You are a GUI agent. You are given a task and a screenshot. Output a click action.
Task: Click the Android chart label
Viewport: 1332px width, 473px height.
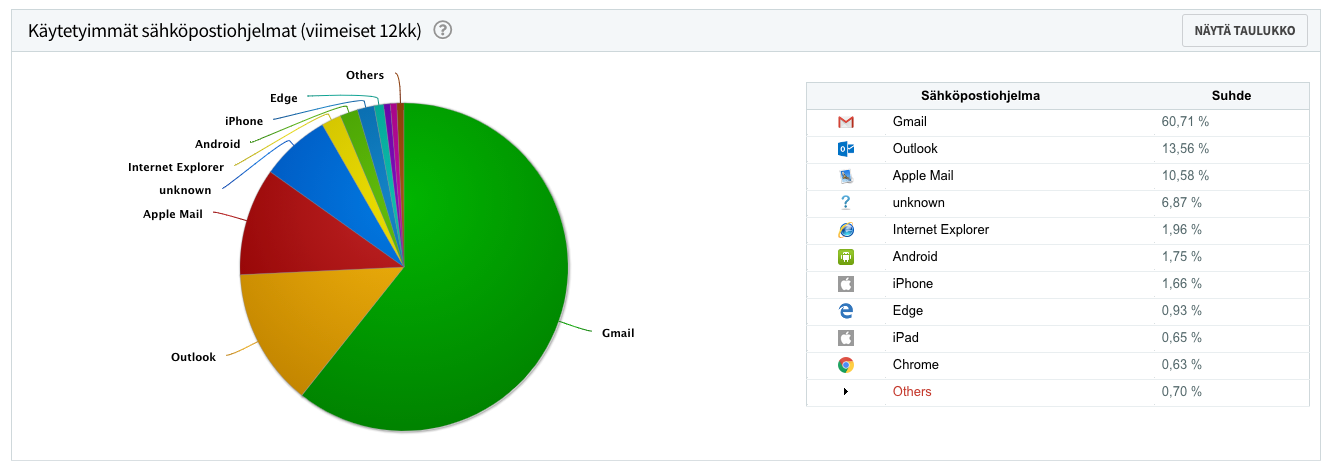coord(218,144)
